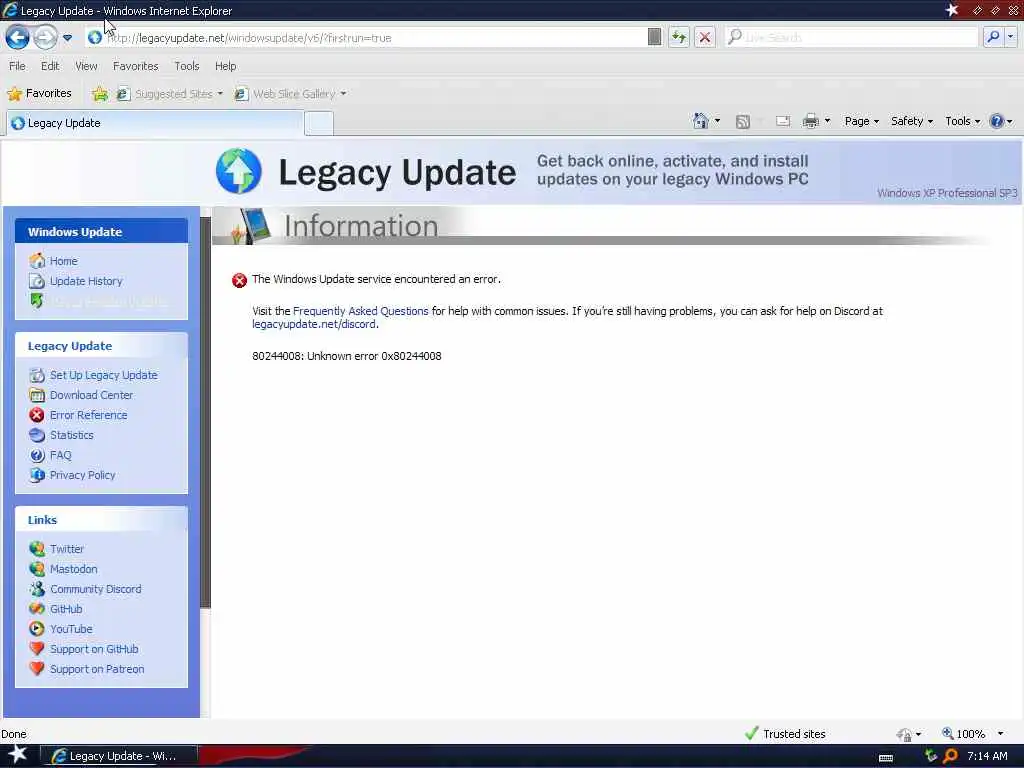Open the Privacy Policy link

click(82, 475)
